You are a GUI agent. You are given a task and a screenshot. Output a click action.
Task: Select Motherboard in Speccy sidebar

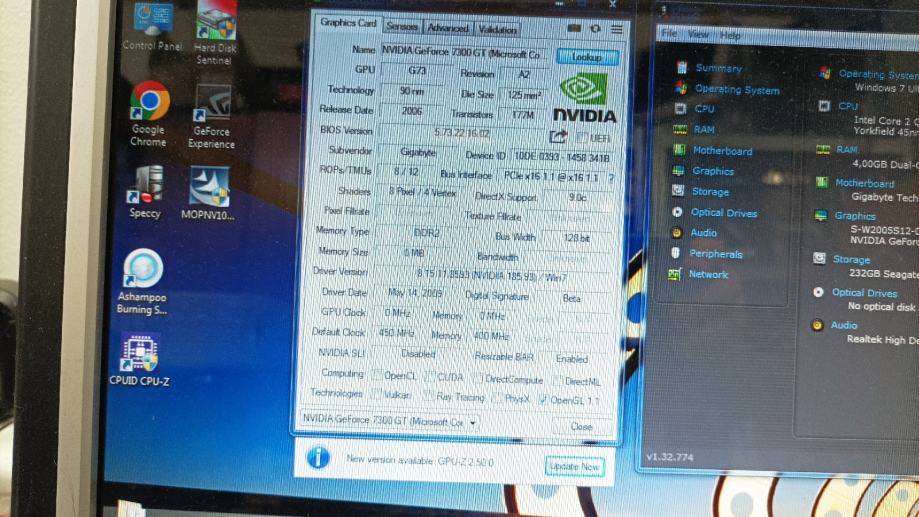713,151
